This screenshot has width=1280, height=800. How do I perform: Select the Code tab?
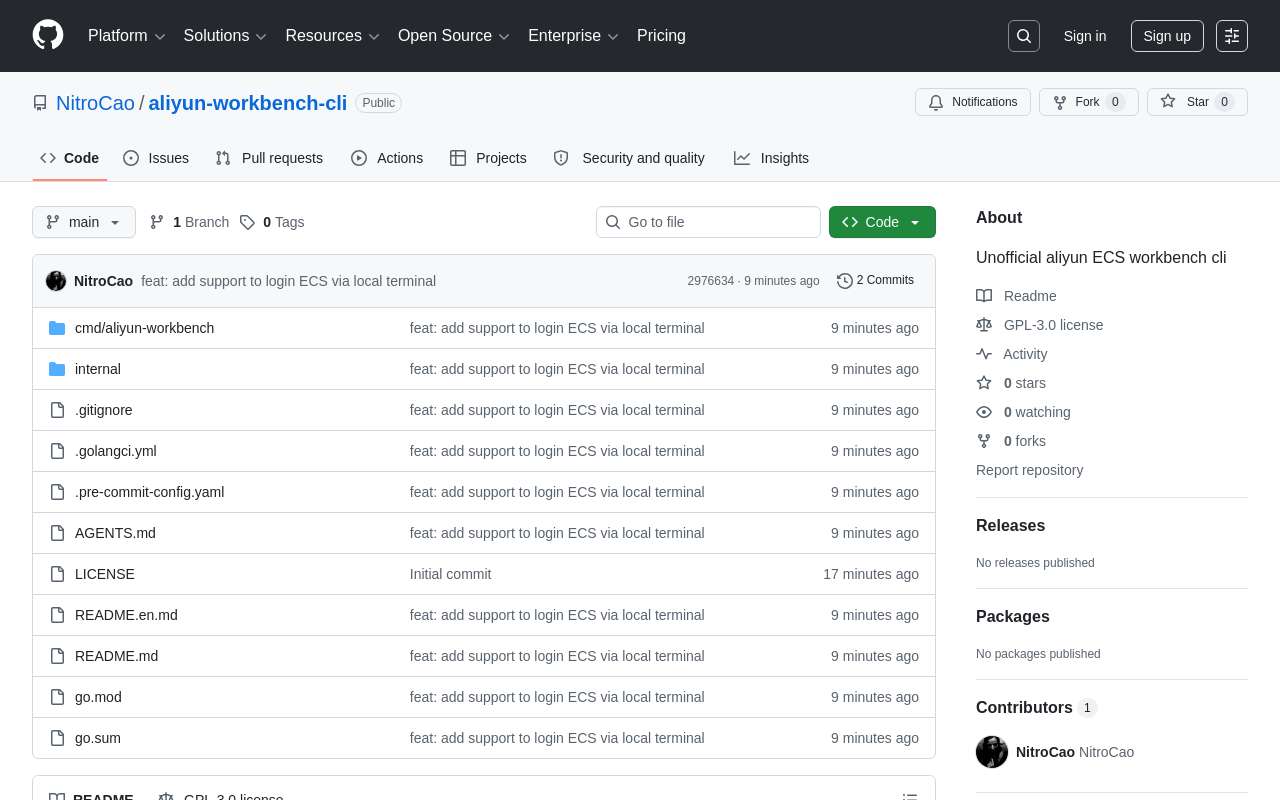[x=70, y=158]
